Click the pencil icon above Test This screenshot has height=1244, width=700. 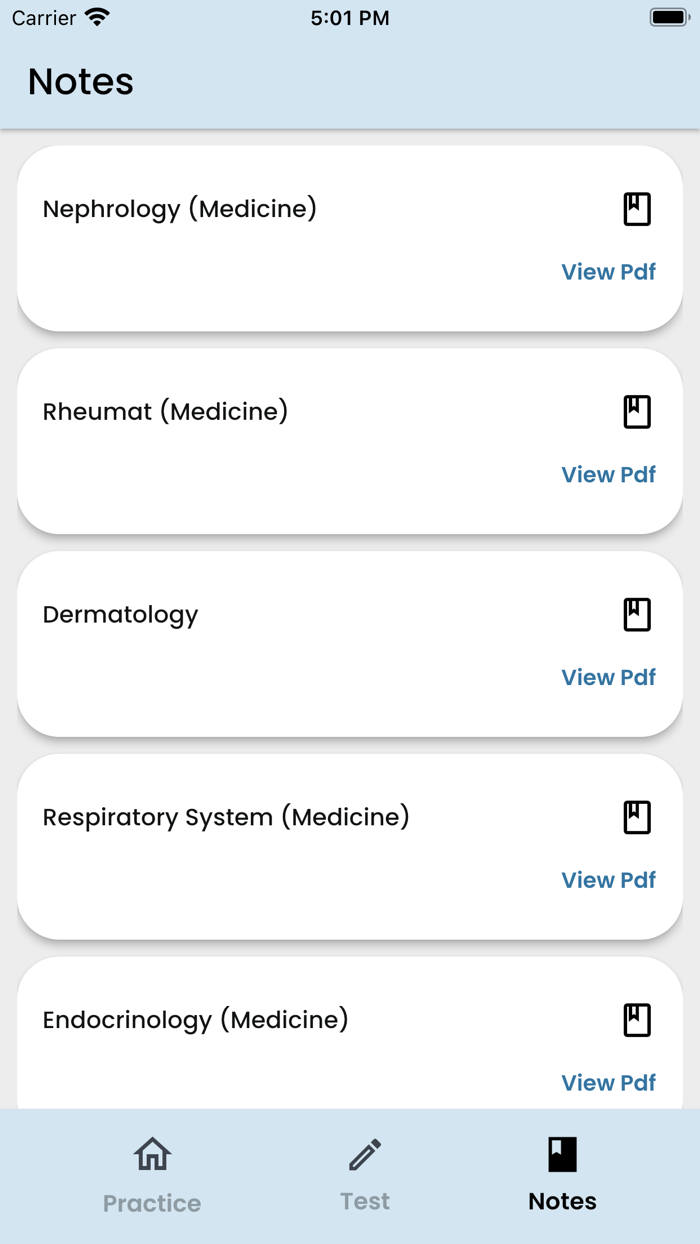point(364,1153)
